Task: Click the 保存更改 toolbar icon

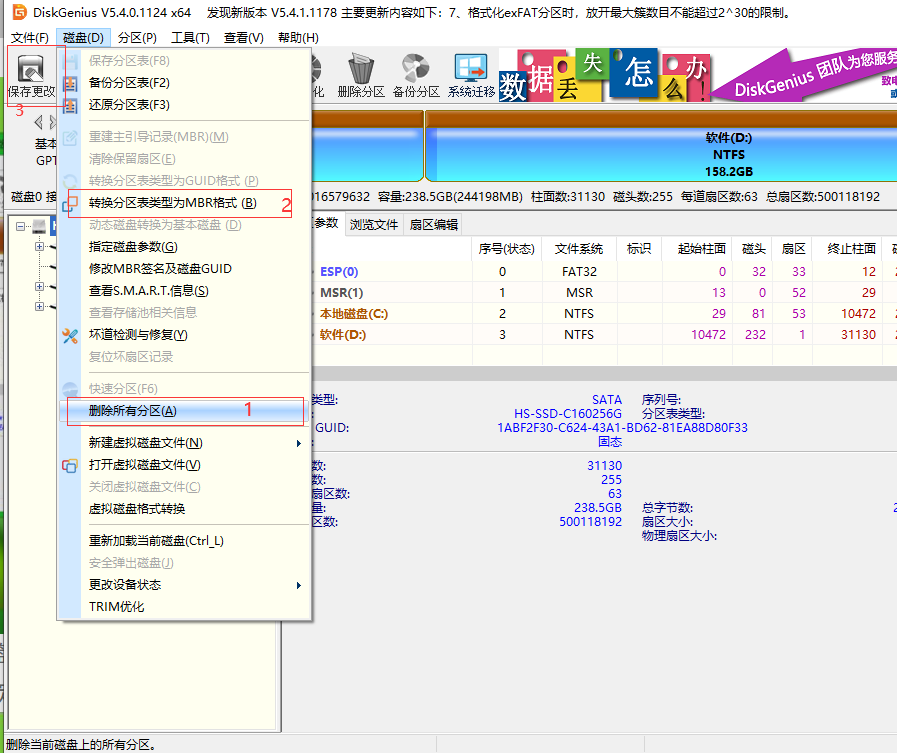Action: 31,73
